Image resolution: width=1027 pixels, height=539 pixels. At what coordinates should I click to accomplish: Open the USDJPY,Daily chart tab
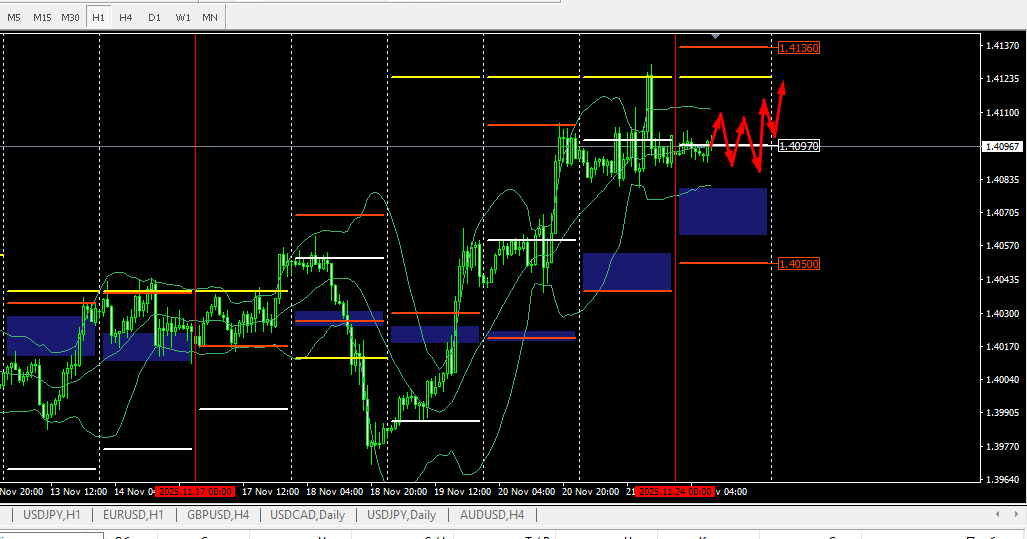pyautogui.click(x=401, y=515)
